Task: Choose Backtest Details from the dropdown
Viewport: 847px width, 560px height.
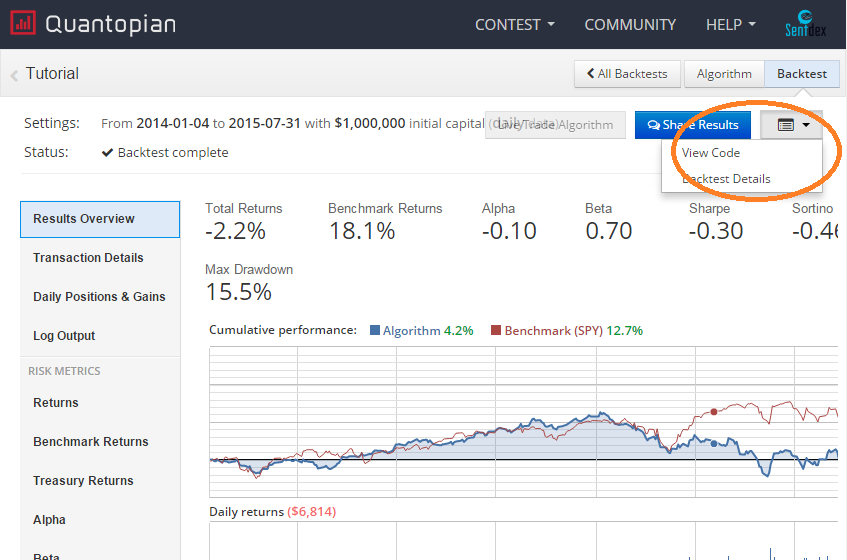Action: coord(726,179)
